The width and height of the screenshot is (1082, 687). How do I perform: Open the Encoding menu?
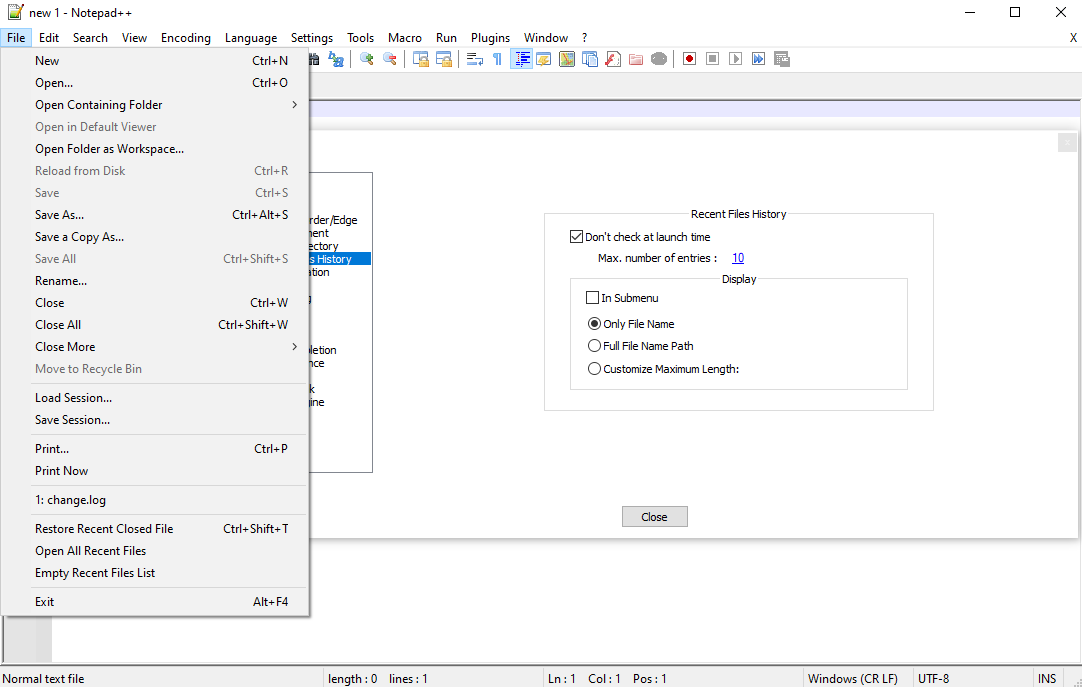pyautogui.click(x=186, y=38)
